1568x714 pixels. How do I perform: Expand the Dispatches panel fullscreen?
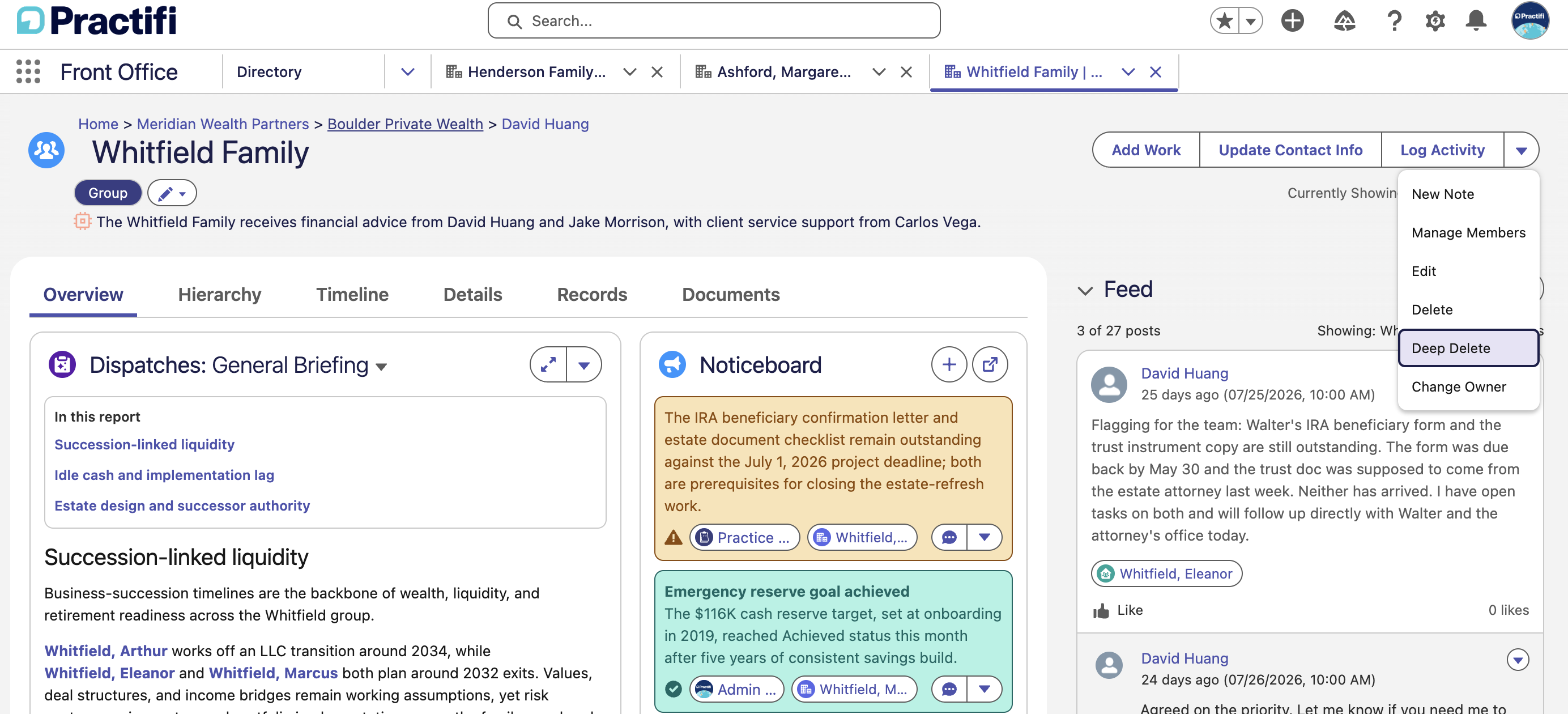[x=548, y=364]
